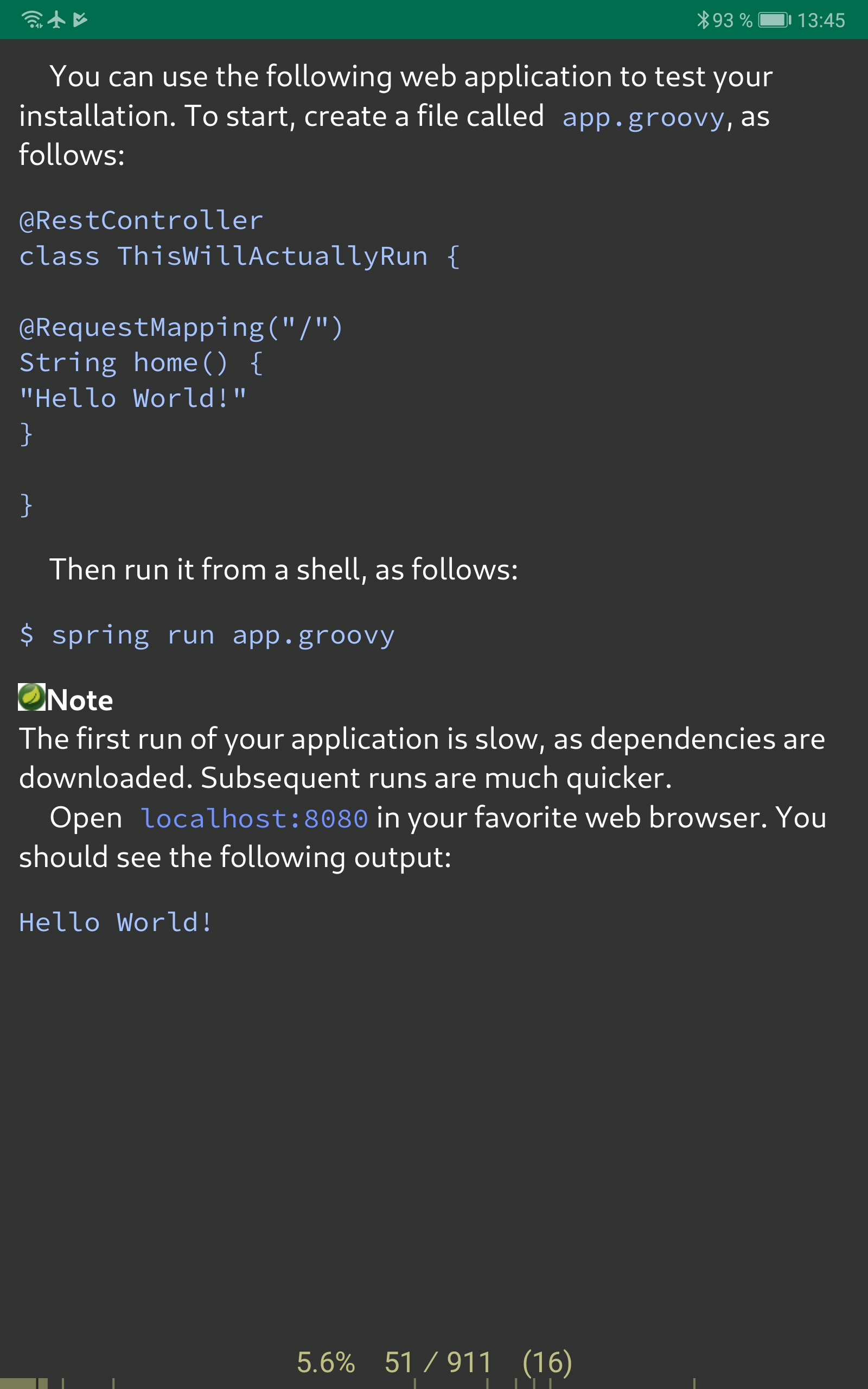Tap the center of the page
The image size is (868, 1389).
434,694
